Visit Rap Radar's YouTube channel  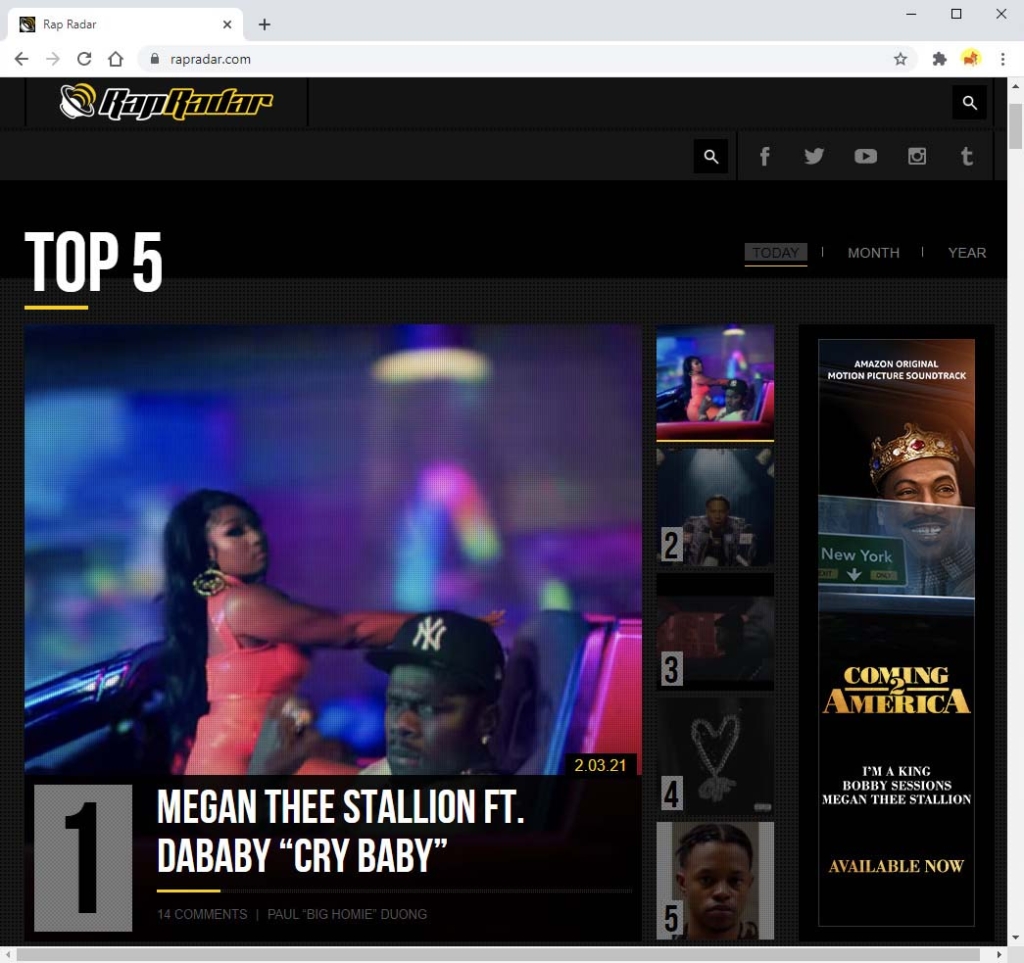point(865,156)
